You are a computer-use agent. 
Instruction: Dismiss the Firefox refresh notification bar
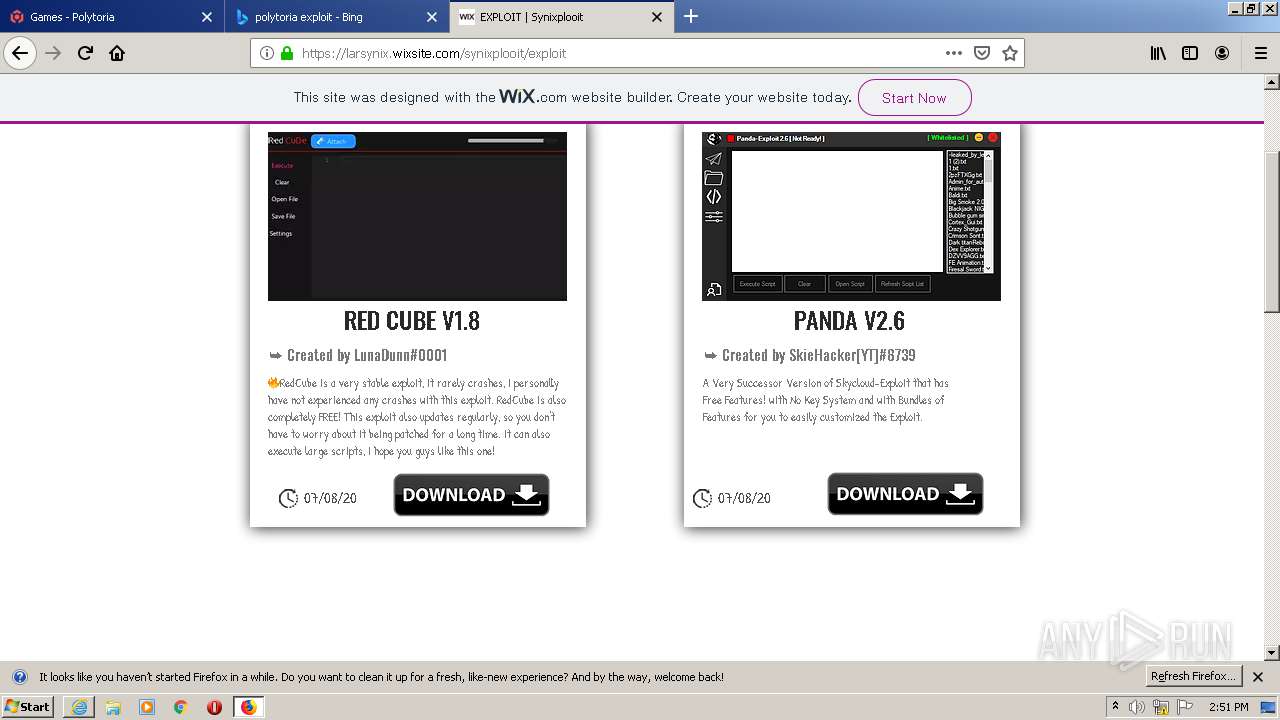[x=1258, y=677]
